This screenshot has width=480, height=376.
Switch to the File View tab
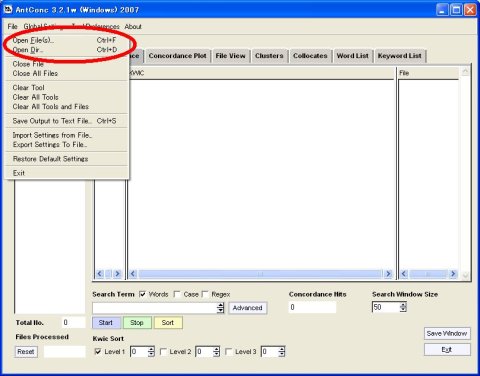tap(230, 56)
